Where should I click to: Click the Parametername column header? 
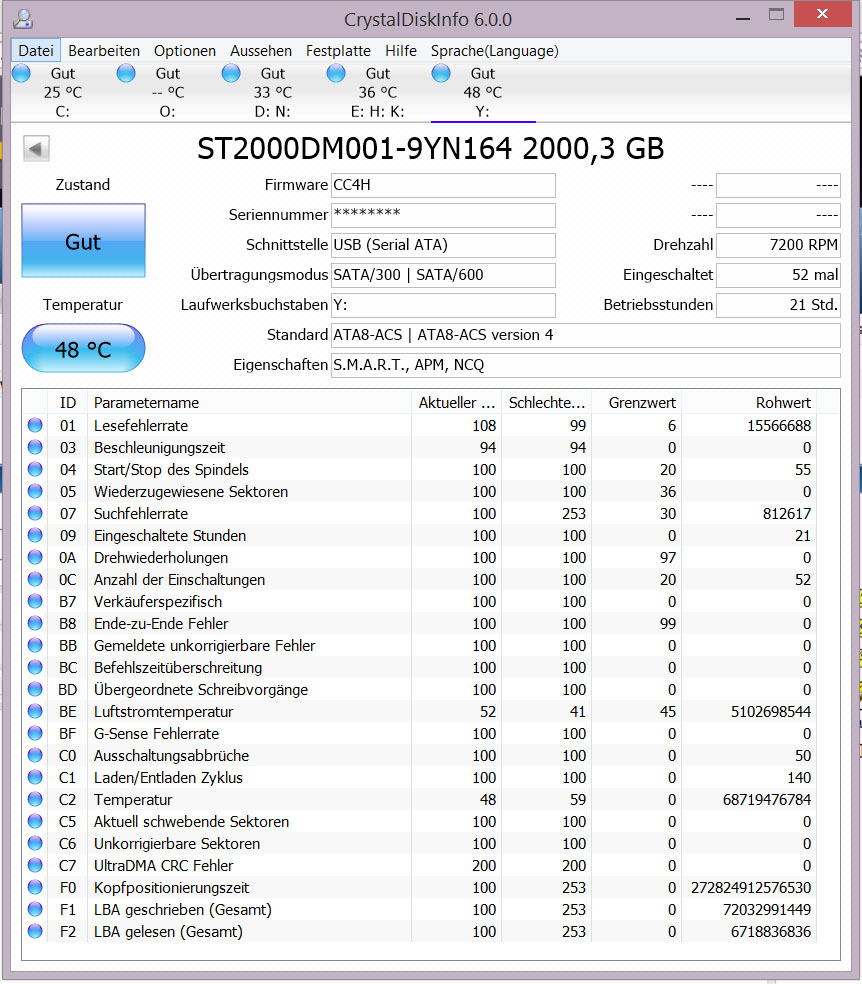pos(250,402)
